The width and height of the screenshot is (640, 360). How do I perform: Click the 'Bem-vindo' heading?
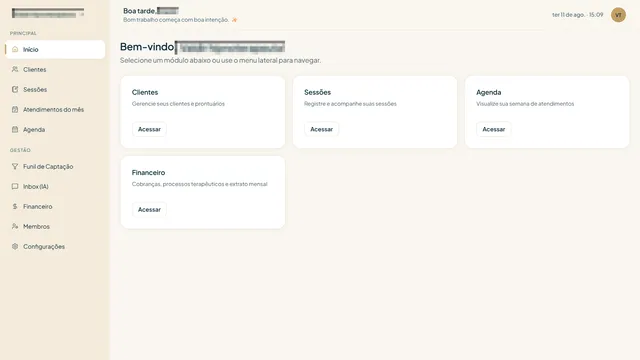(147, 47)
